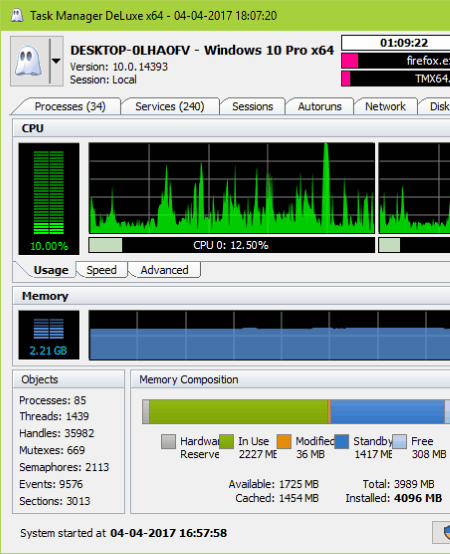This screenshot has height=554, width=450.
Task: Click the 'Version: 10.0.14393' text
Action: [x=119, y=67]
